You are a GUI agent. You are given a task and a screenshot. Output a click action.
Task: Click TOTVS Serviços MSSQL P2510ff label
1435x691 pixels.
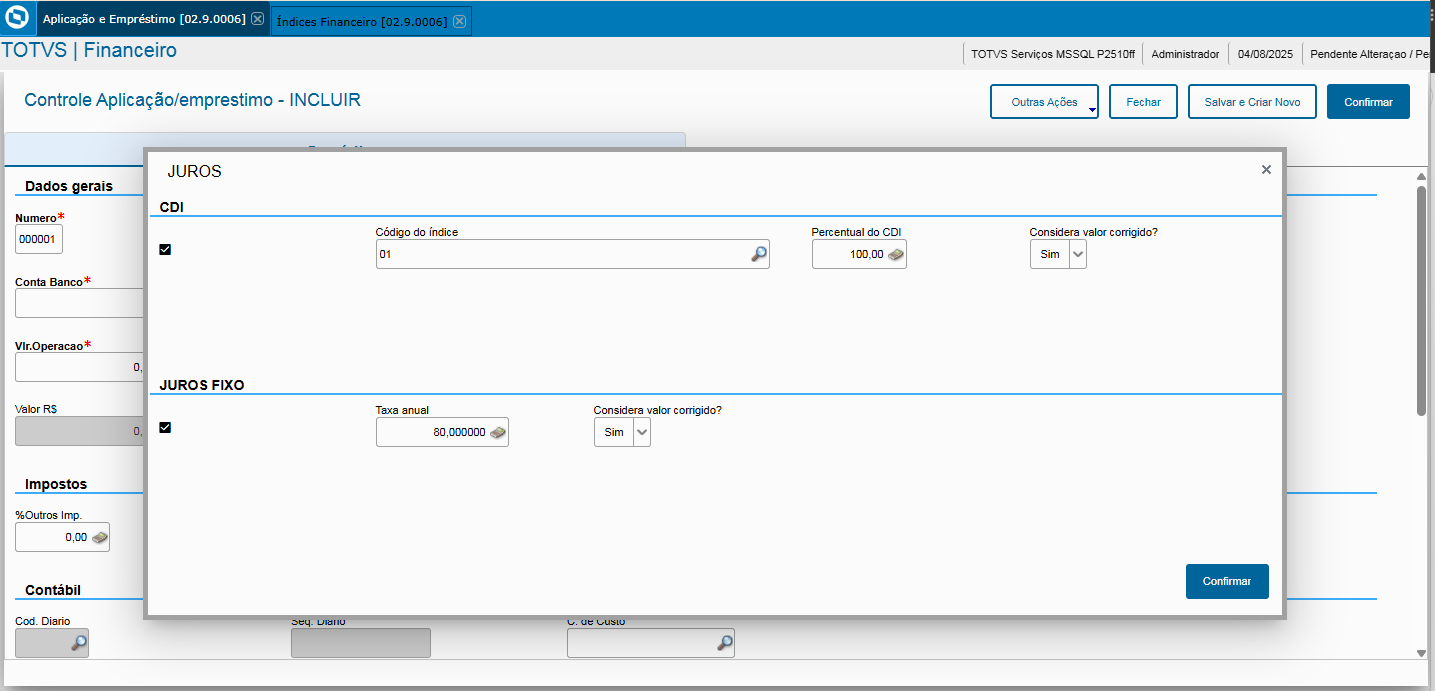coord(1053,54)
